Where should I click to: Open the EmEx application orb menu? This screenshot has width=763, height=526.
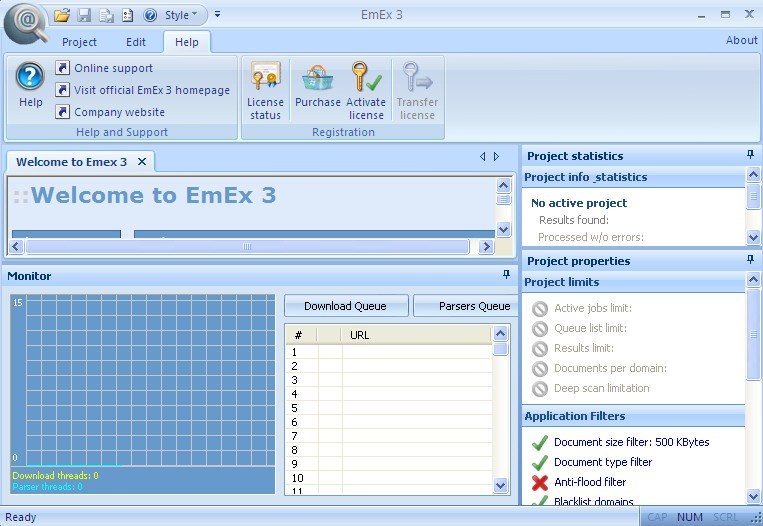click(x=26, y=23)
